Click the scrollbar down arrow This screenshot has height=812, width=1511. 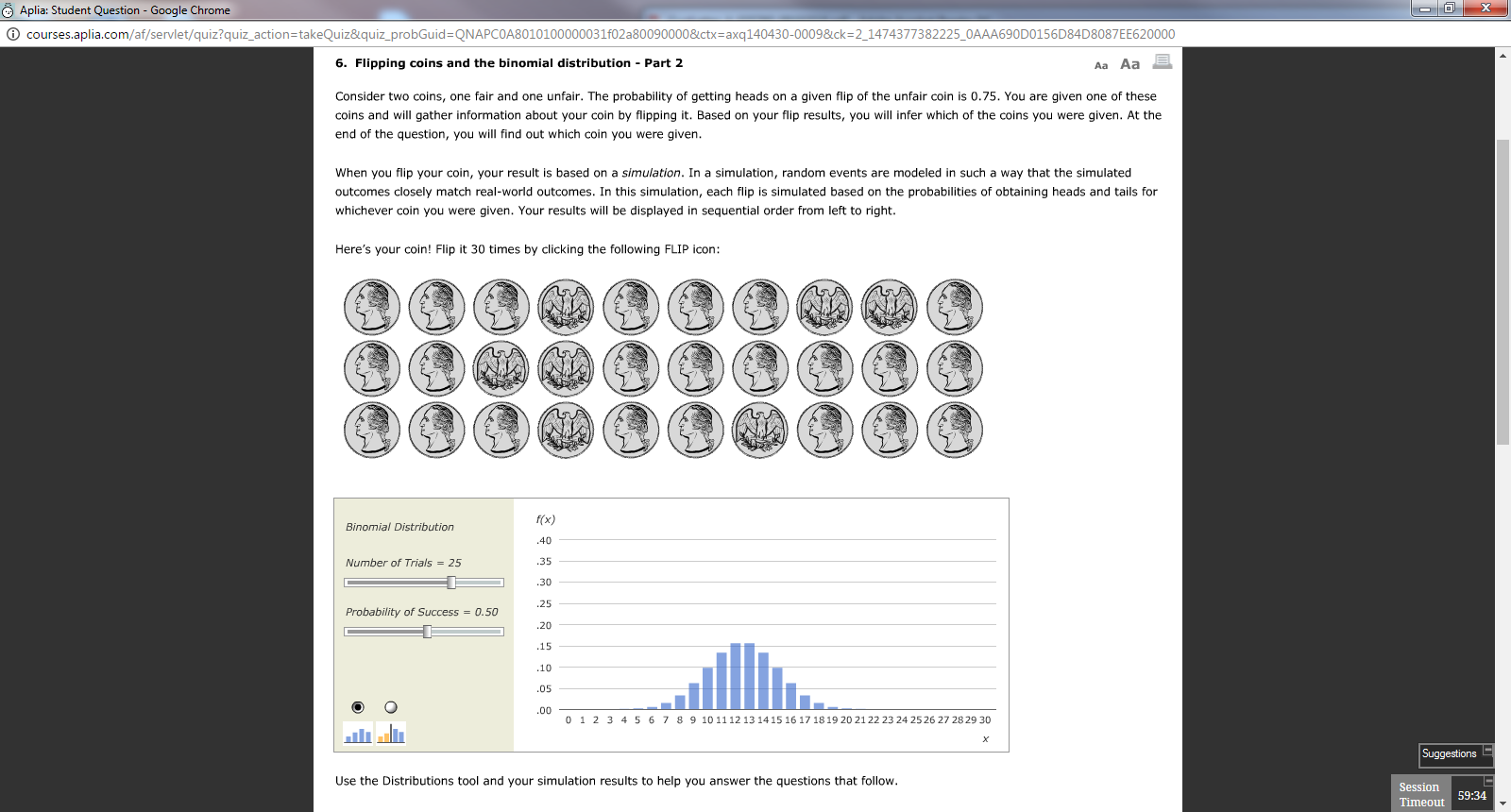click(x=1503, y=804)
